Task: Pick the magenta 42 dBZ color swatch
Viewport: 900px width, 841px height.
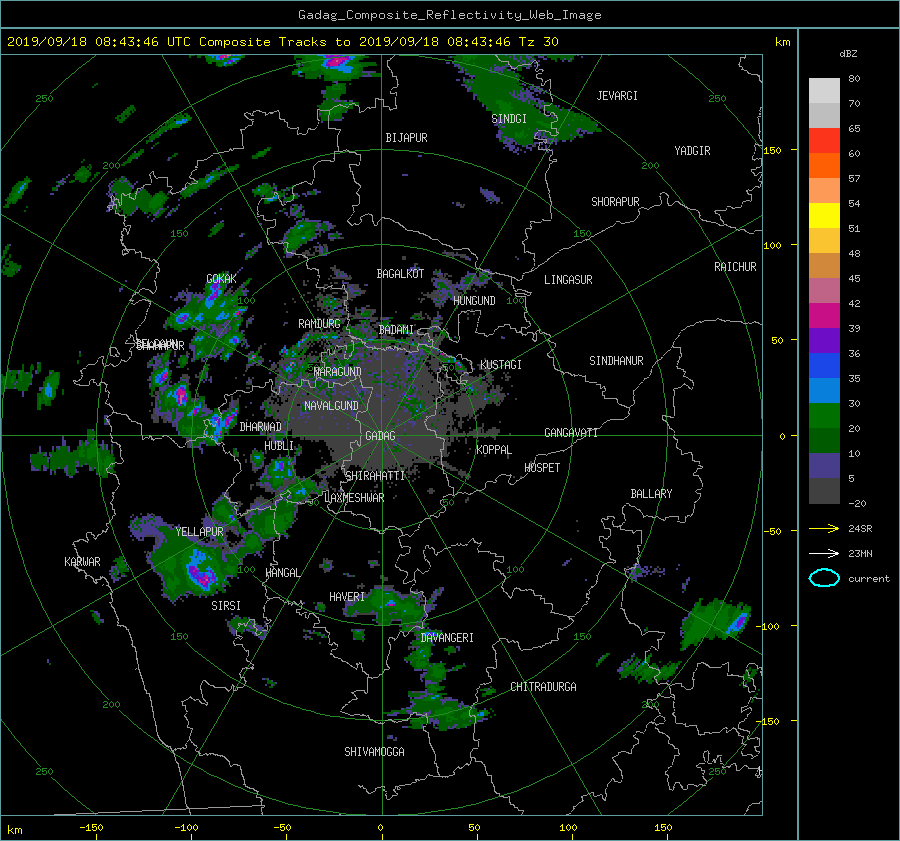Action: point(824,315)
